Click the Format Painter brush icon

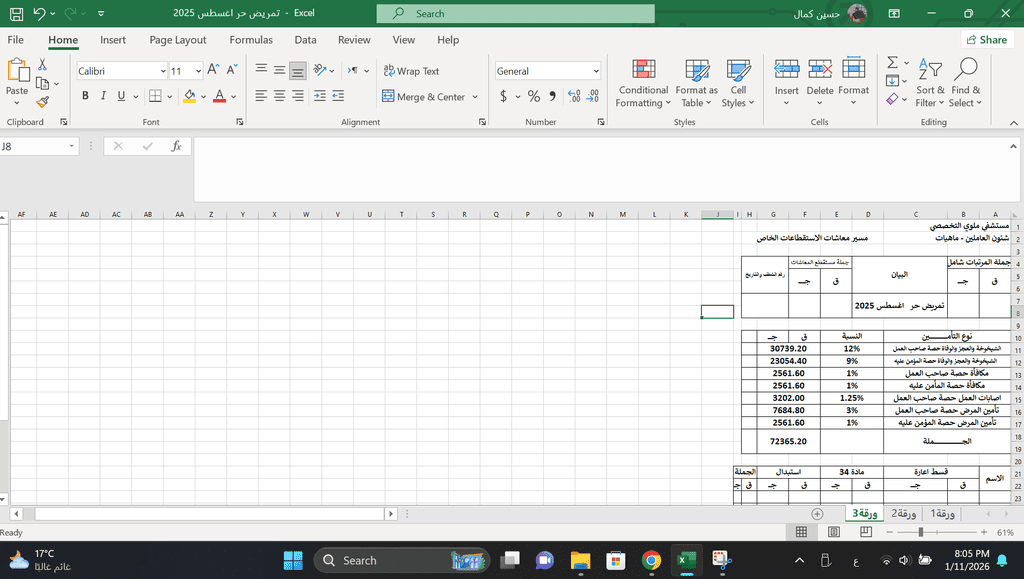point(42,102)
